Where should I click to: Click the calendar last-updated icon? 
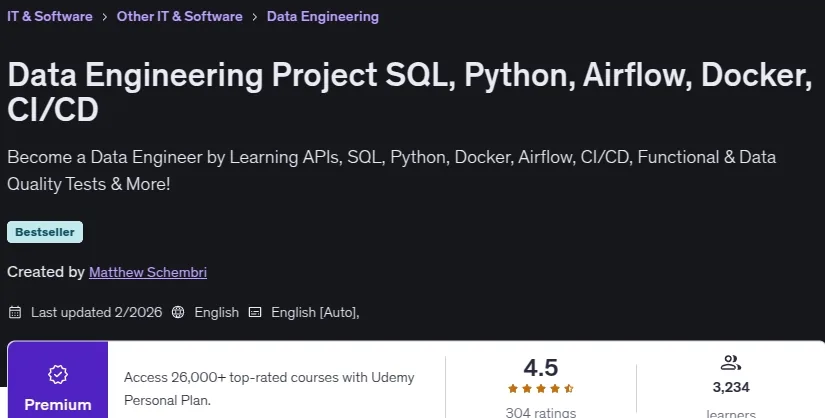(x=15, y=313)
